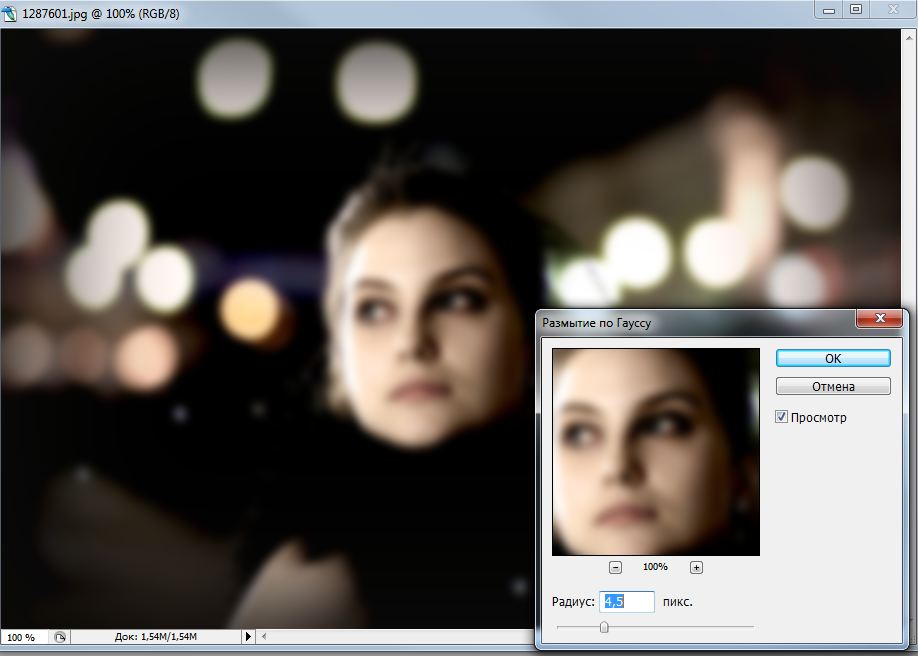Click the Размытие по Гауссу dialog title
Viewport: 918px width, 656px height.
(596, 323)
